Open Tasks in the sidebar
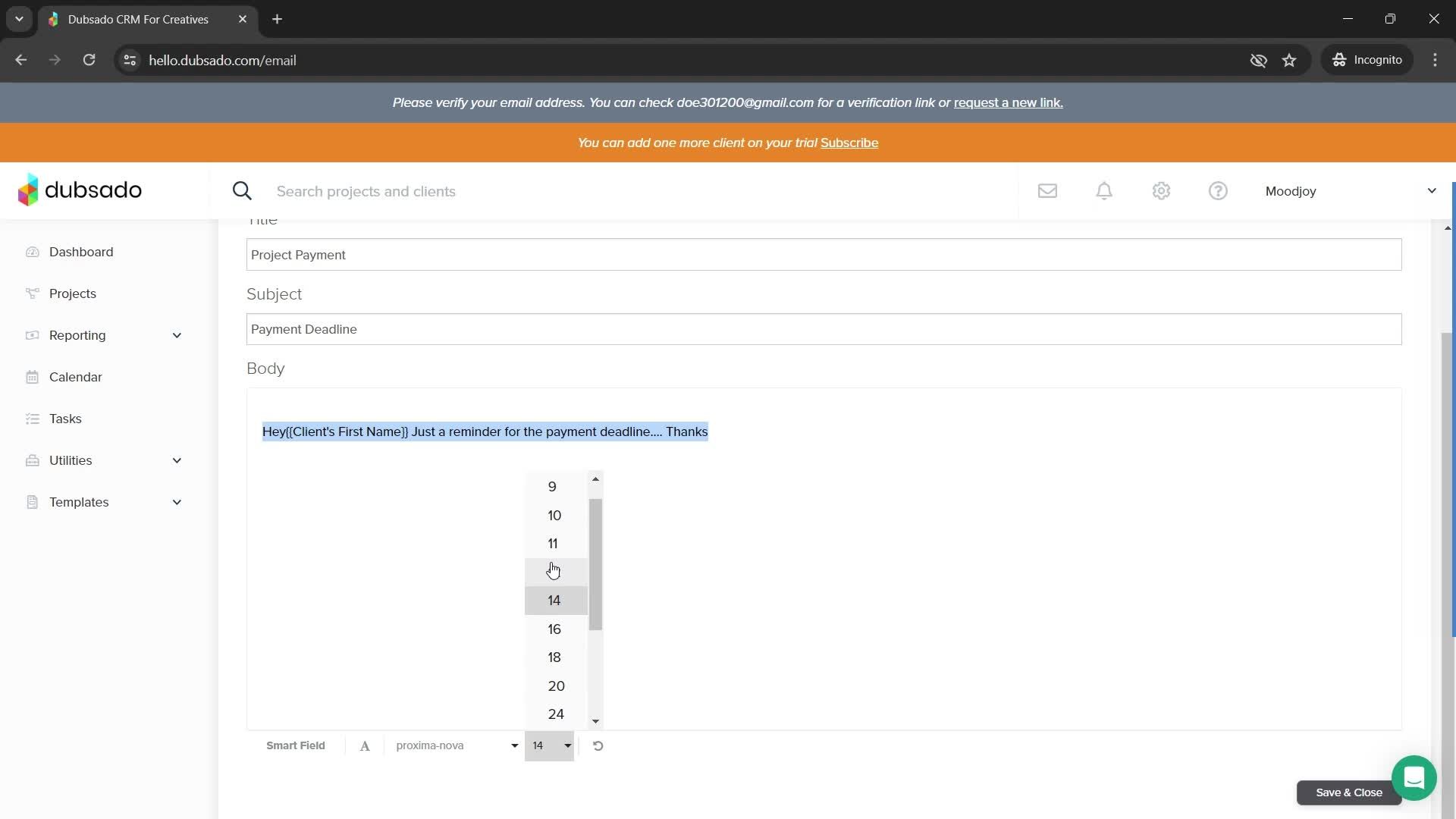The image size is (1456, 819). [65, 419]
